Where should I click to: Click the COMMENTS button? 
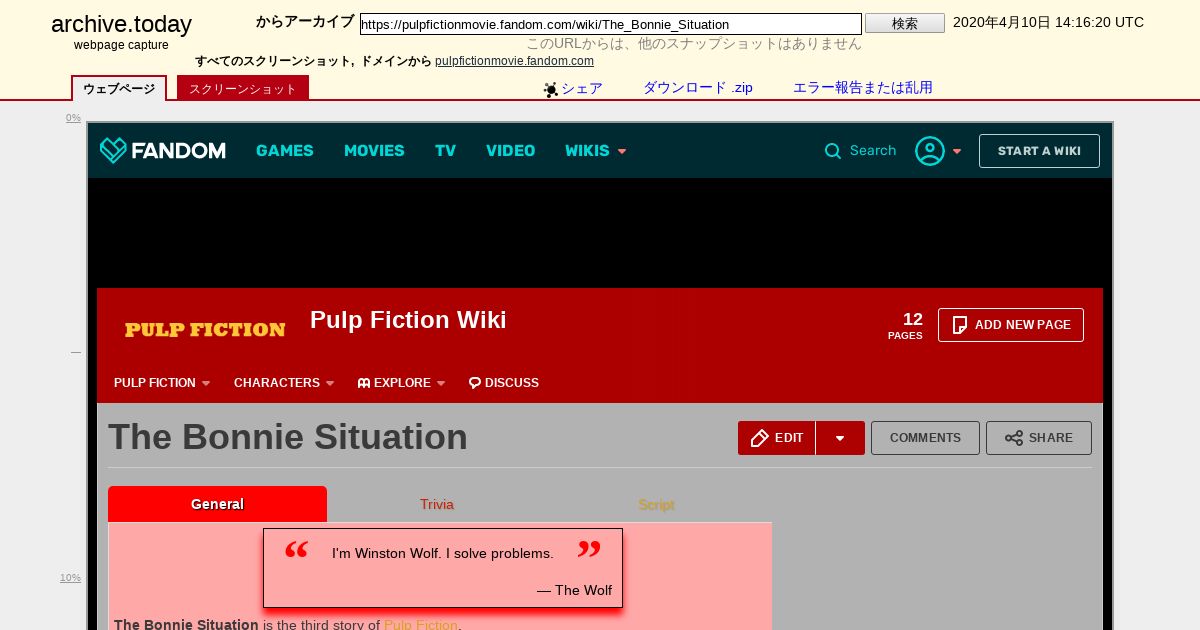point(925,438)
